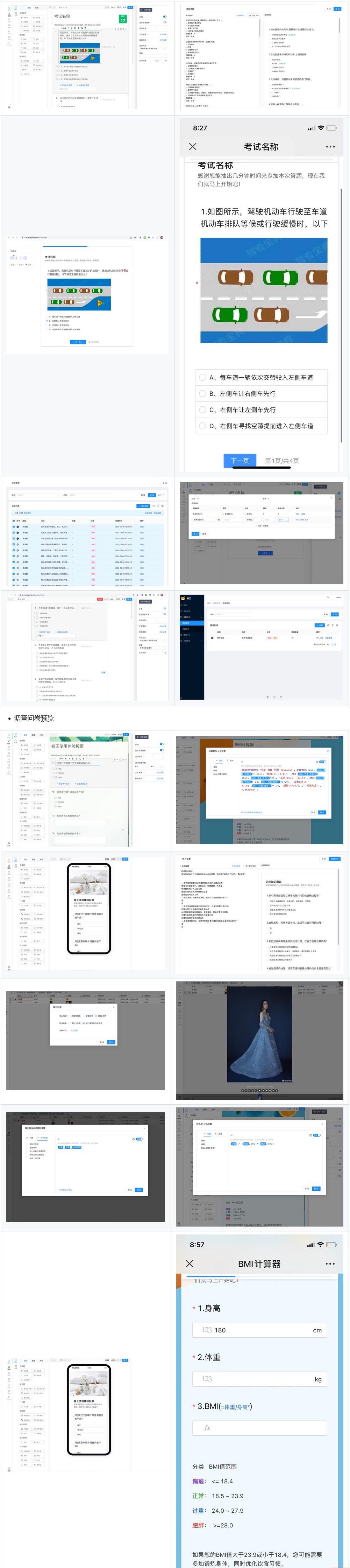Viewport: 350px width, 1568px height.
Task: Open the three-dot menu on BMI计算器 header
Action: click(330, 1263)
